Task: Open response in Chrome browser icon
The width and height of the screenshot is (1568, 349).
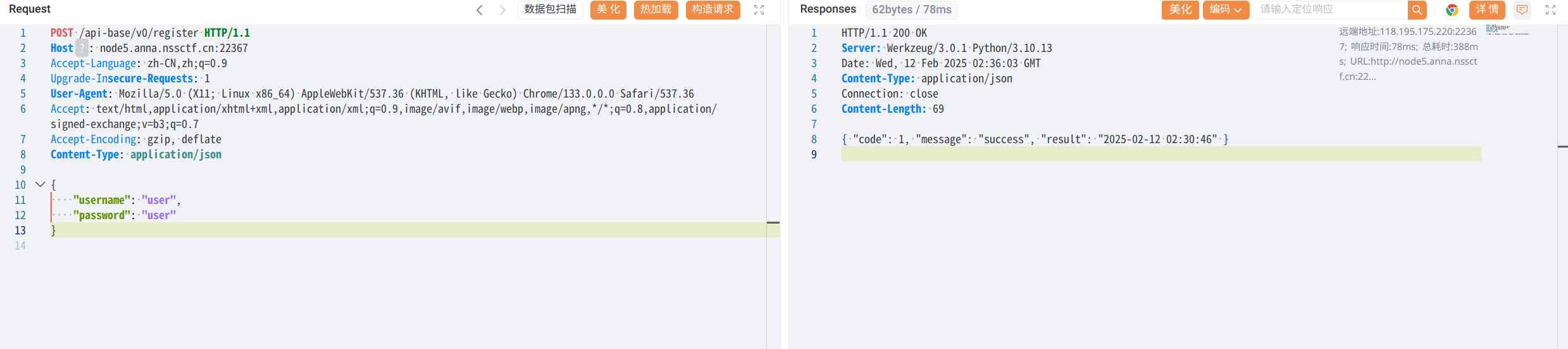Action: (x=1452, y=10)
